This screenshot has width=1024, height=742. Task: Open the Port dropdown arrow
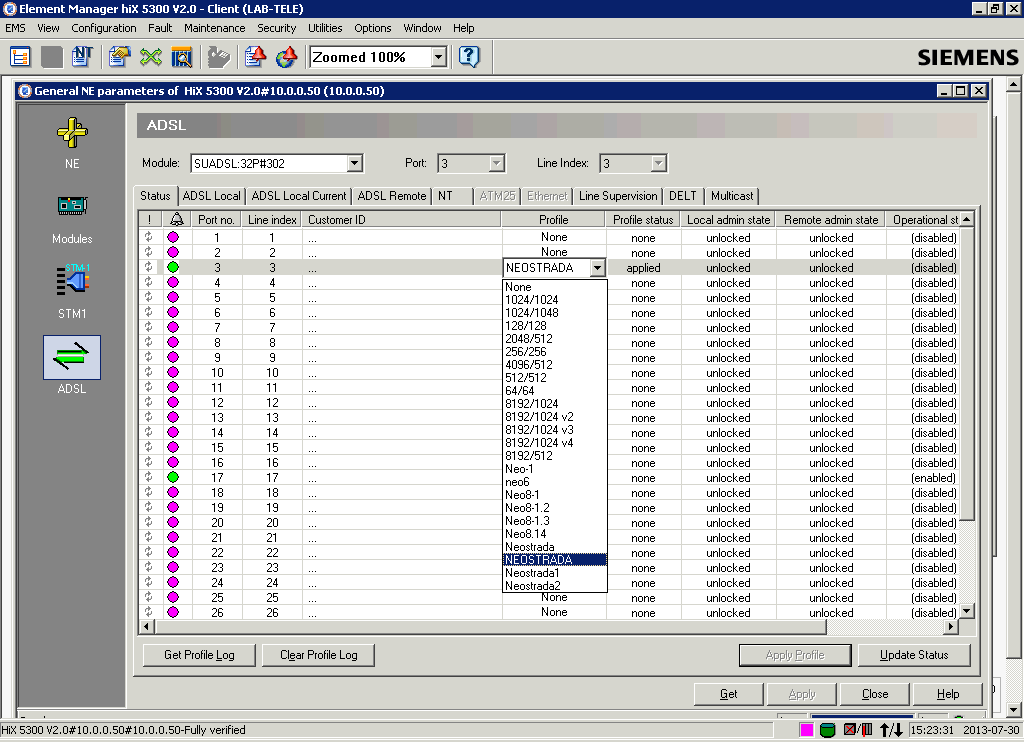(x=497, y=163)
